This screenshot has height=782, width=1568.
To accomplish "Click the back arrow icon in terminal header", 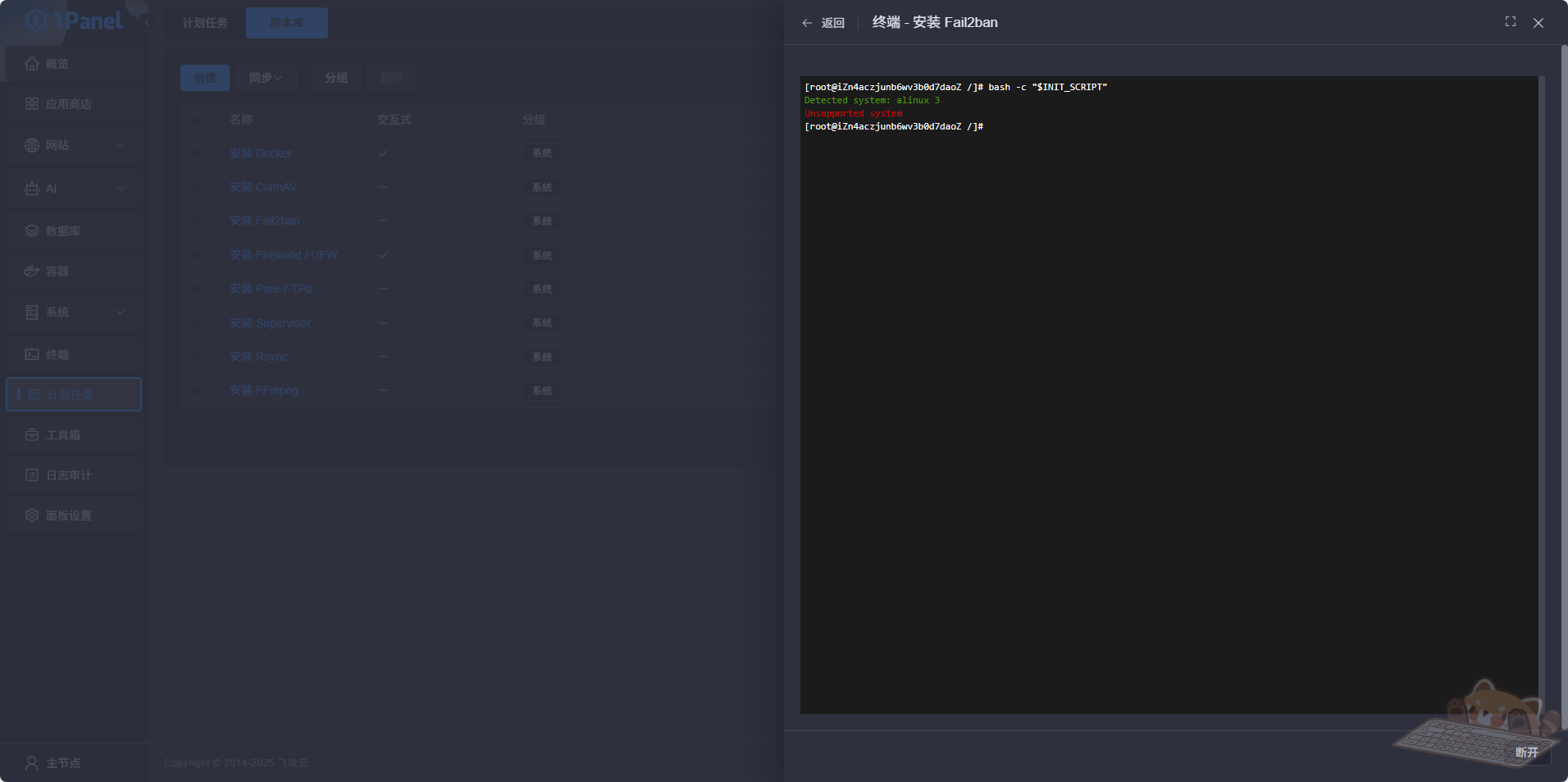I will (807, 23).
